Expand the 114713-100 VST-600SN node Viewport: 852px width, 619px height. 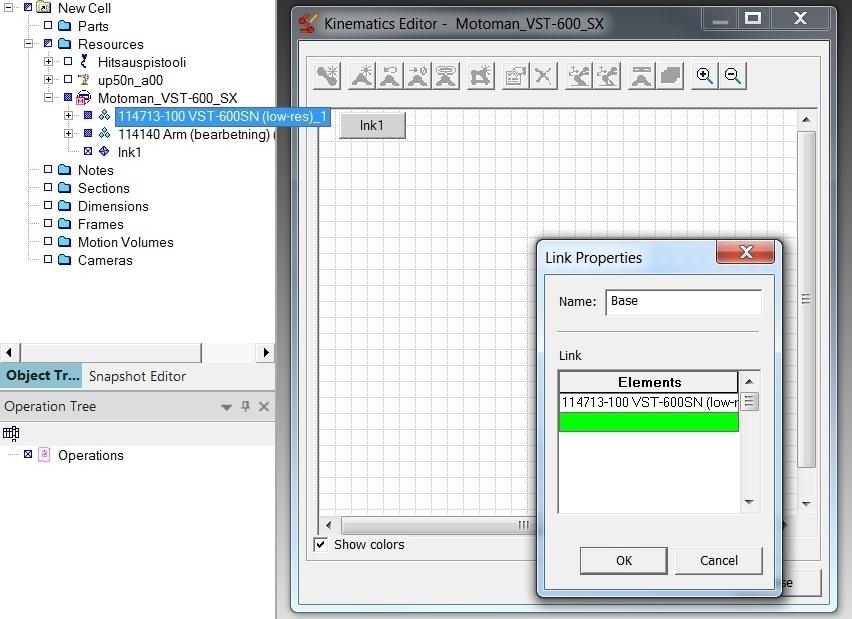(68, 115)
